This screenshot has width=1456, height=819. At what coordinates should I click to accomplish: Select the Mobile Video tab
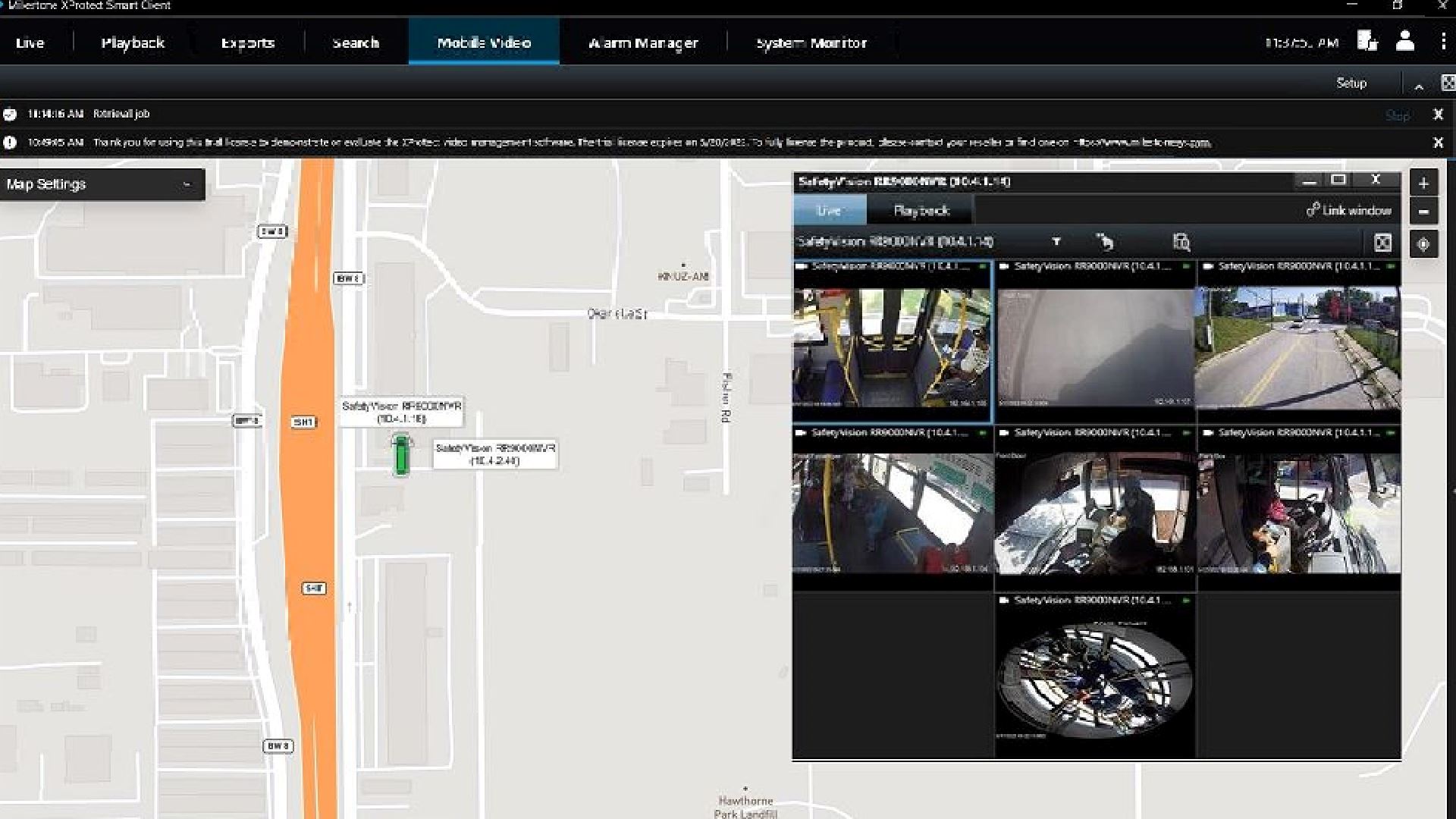point(484,42)
